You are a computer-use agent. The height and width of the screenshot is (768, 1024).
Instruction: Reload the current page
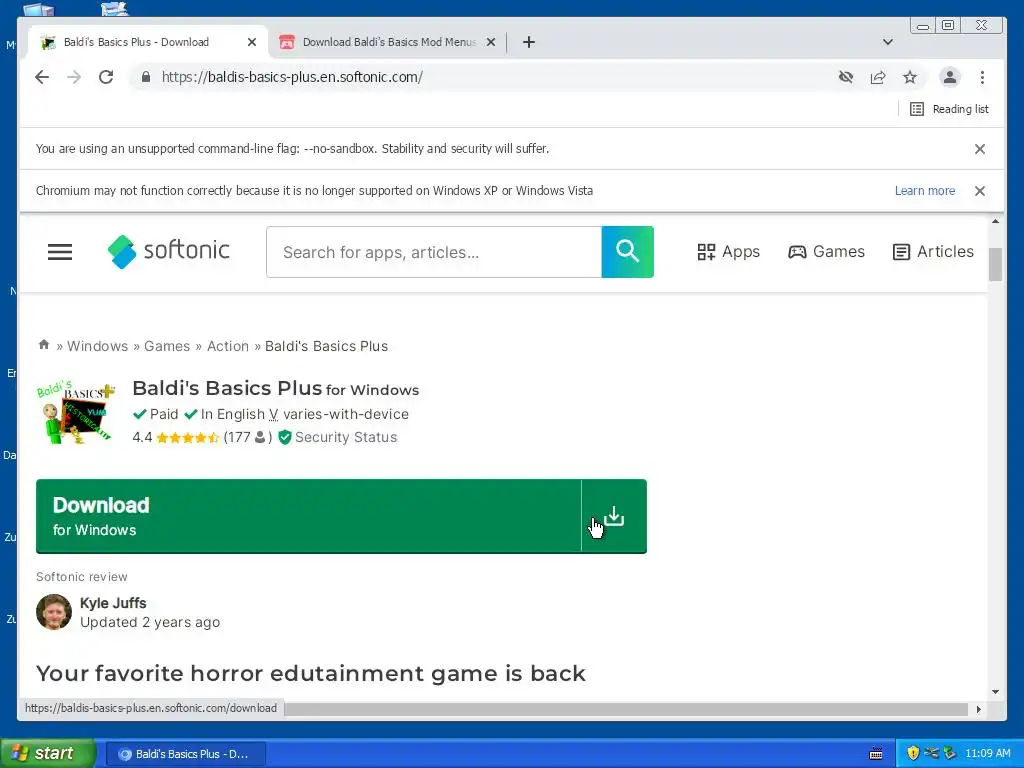106,77
